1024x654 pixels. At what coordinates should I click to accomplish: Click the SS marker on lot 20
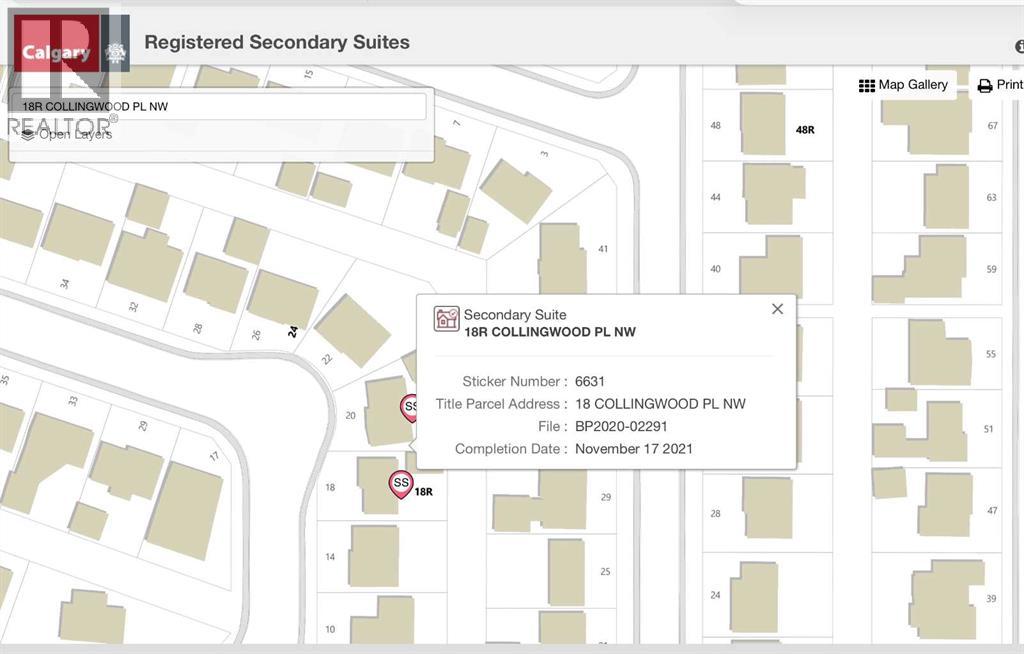pyautogui.click(x=408, y=408)
